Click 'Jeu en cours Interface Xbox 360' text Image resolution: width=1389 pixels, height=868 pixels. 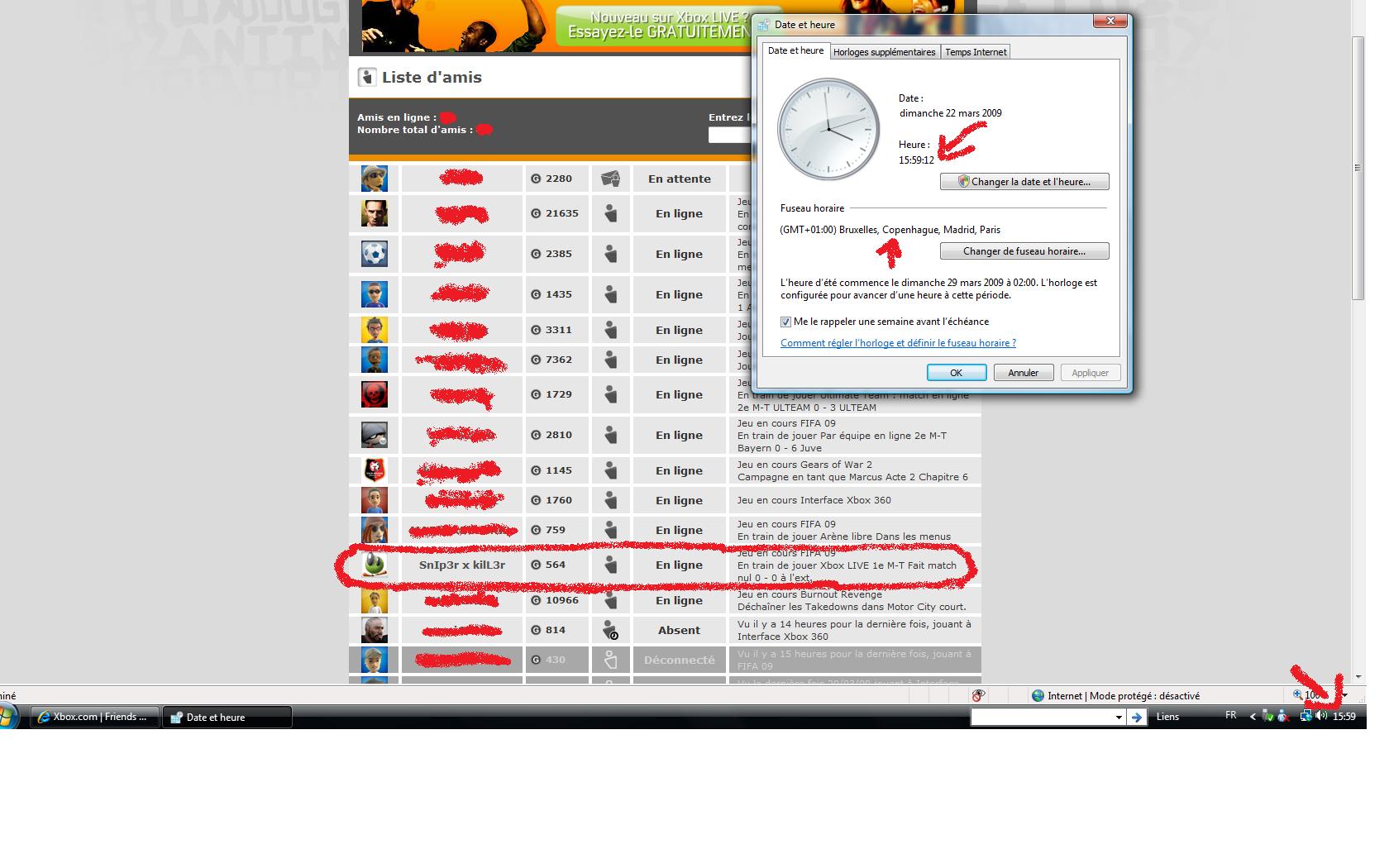(x=814, y=500)
